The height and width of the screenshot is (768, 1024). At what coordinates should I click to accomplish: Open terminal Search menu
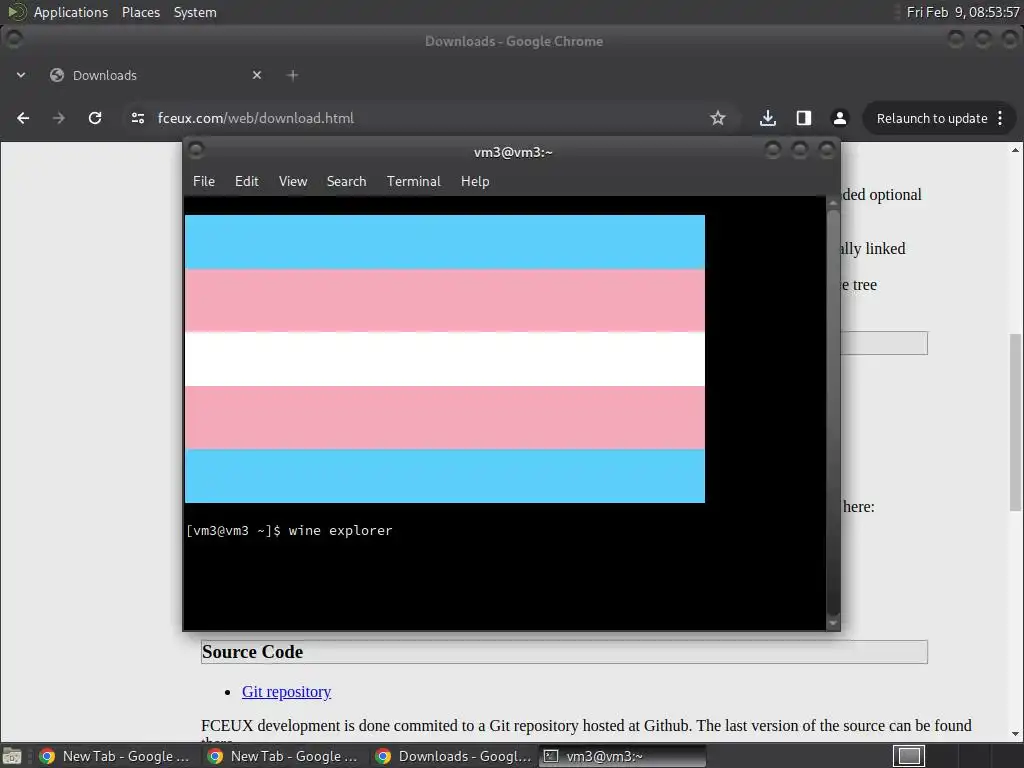(x=346, y=182)
